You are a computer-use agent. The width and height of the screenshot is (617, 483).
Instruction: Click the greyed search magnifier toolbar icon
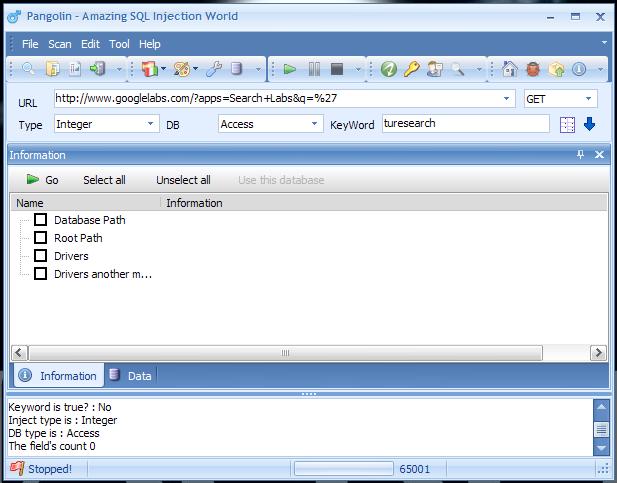coord(458,69)
